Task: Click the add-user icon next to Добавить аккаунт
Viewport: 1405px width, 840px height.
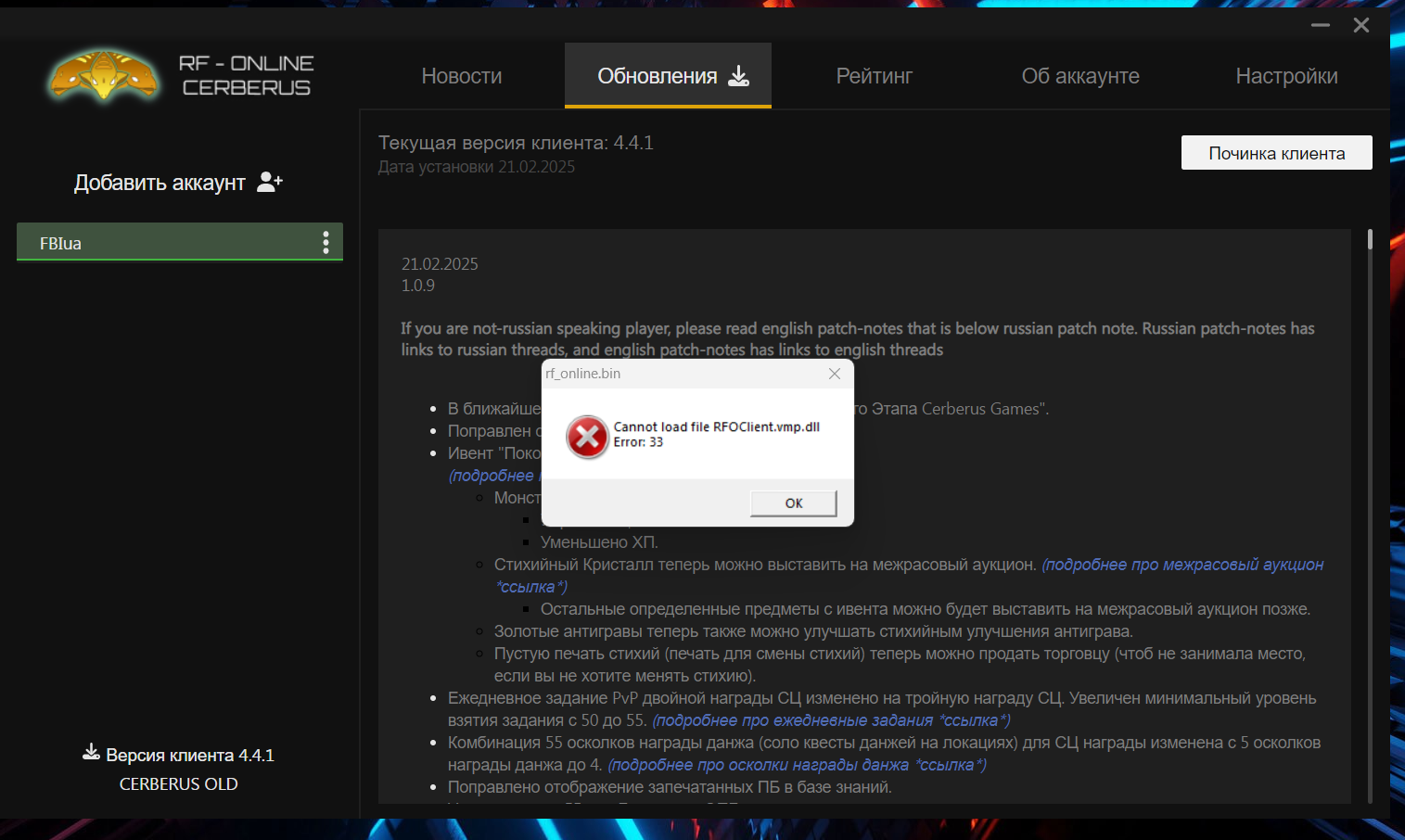Action: [270, 182]
